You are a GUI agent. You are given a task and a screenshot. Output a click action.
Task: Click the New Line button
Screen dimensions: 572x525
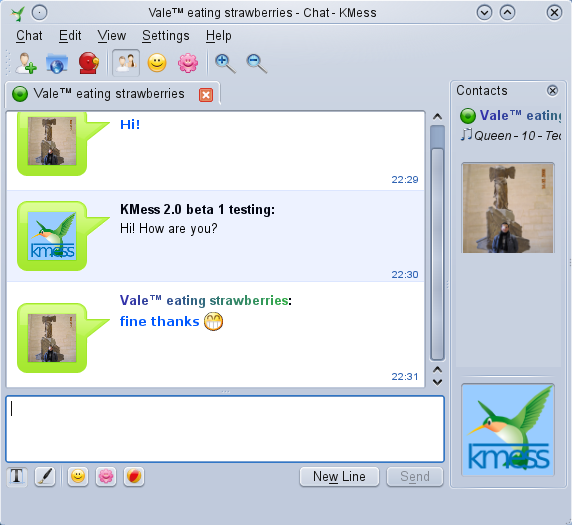pos(339,477)
